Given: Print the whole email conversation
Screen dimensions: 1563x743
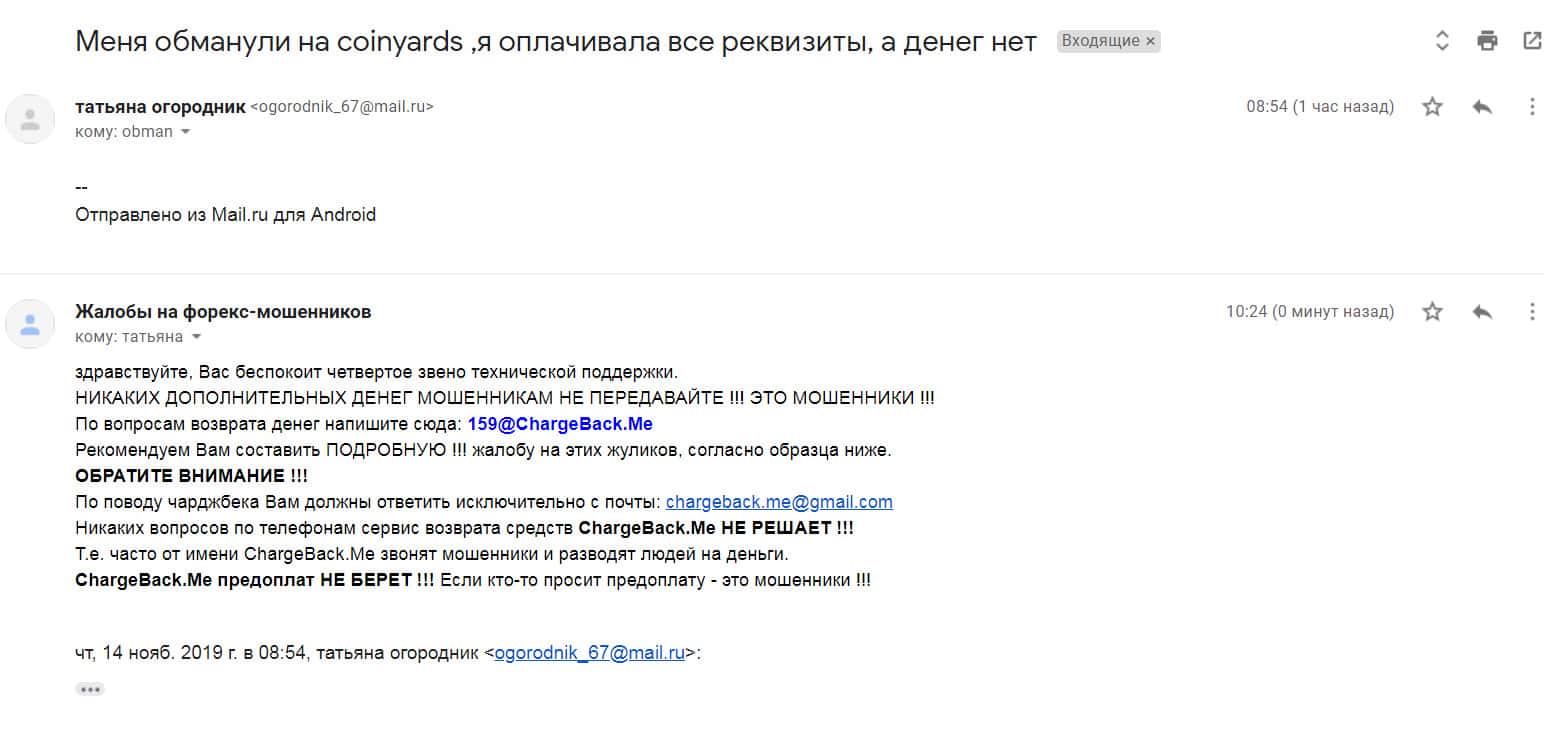Looking at the screenshot, I should (1487, 41).
